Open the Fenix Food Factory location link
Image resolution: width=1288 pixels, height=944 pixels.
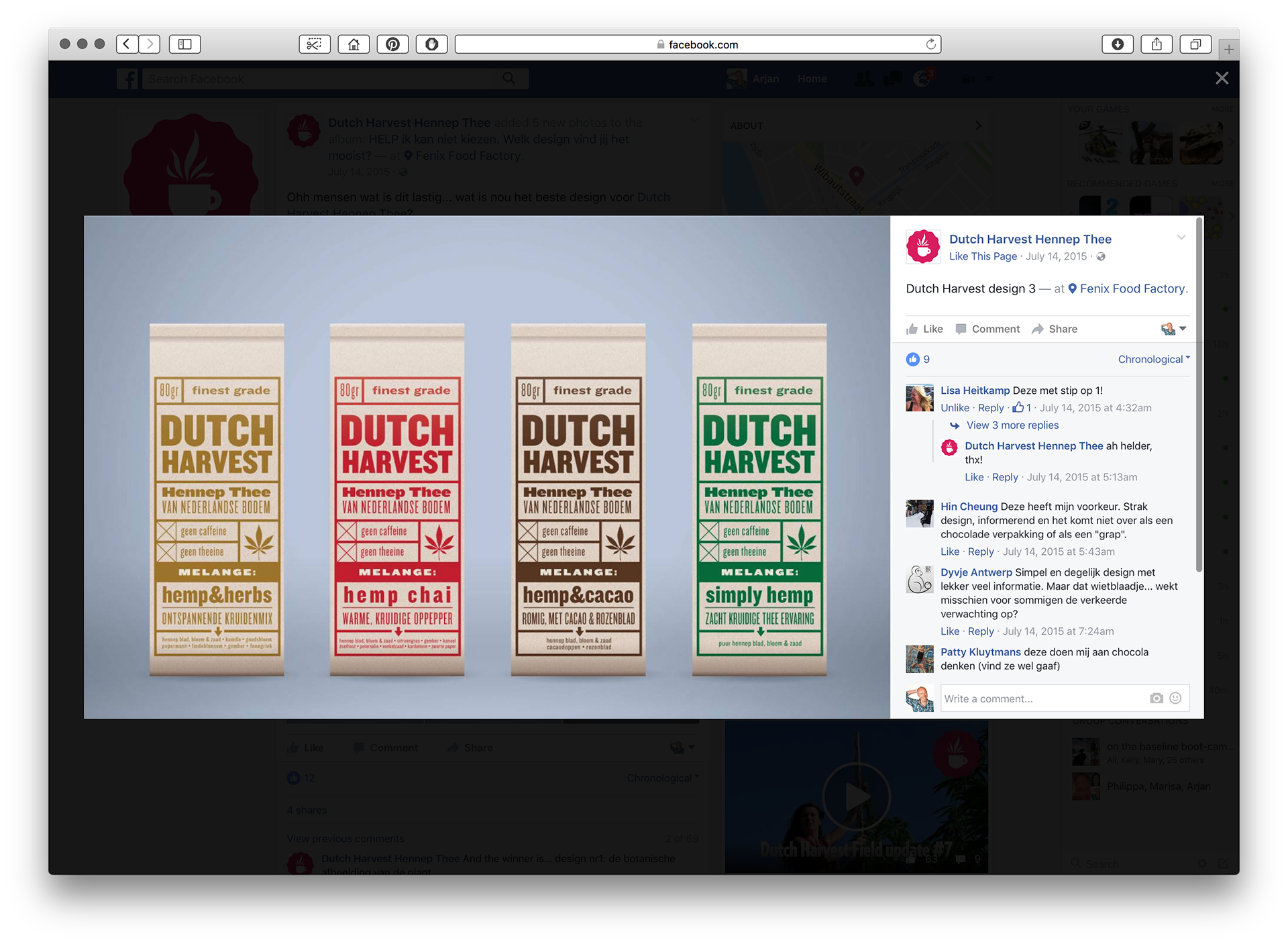[x=1132, y=289]
